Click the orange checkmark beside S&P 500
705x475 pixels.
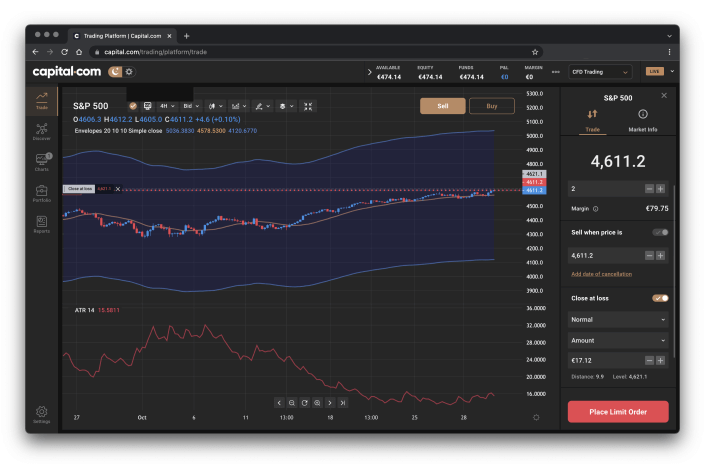point(133,106)
